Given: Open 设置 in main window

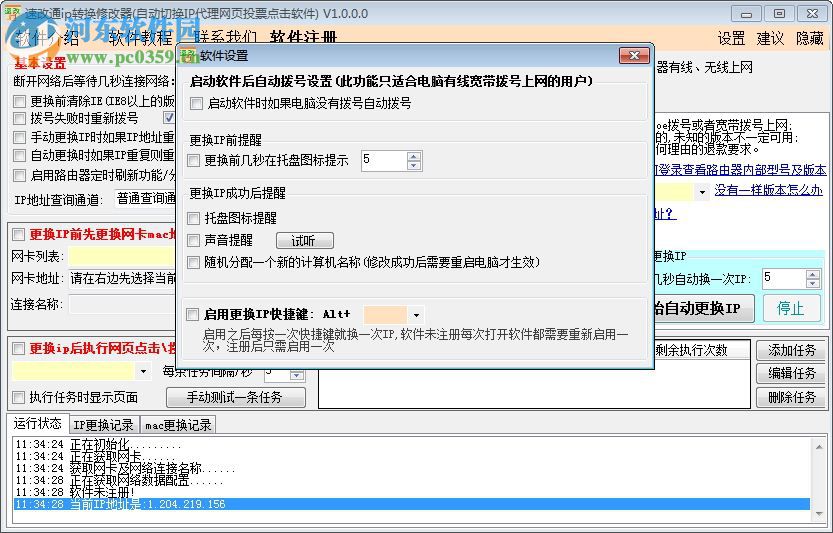Looking at the screenshot, I should tap(731, 38).
